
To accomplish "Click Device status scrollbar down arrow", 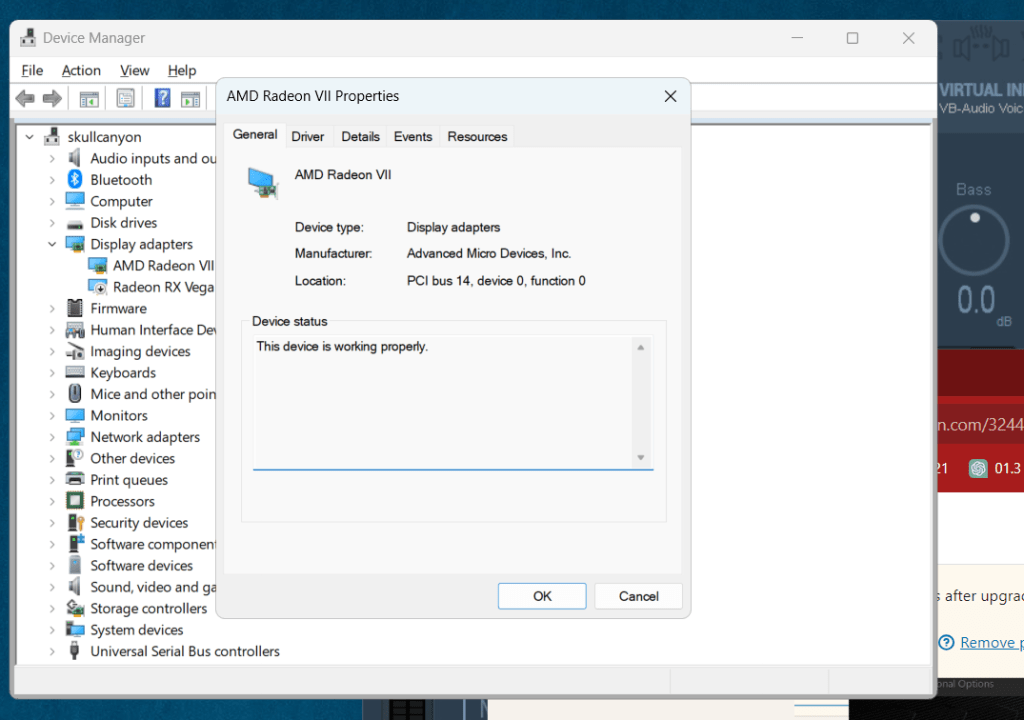I will (x=641, y=457).
